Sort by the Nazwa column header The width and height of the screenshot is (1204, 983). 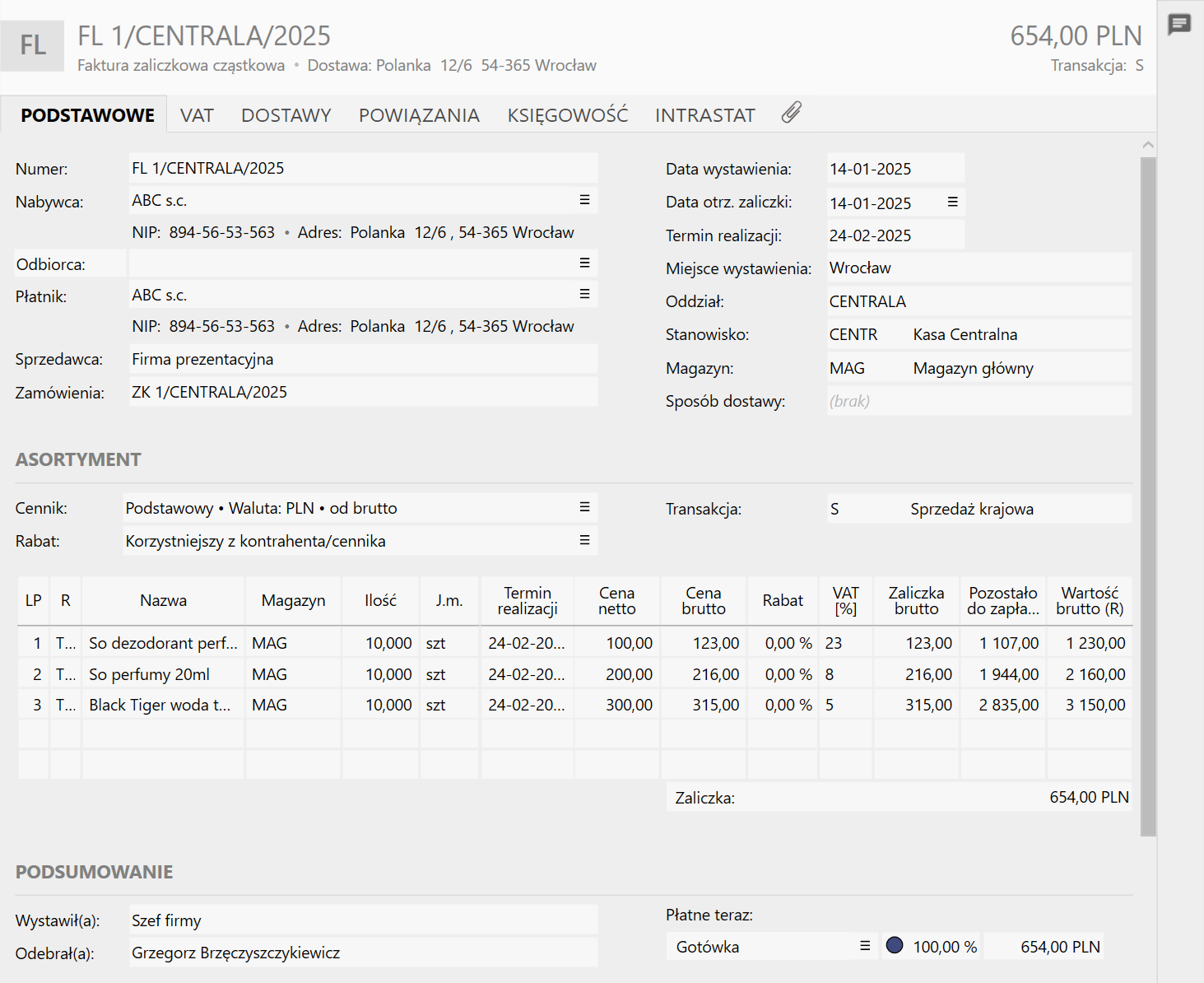pyautogui.click(x=163, y=601)
